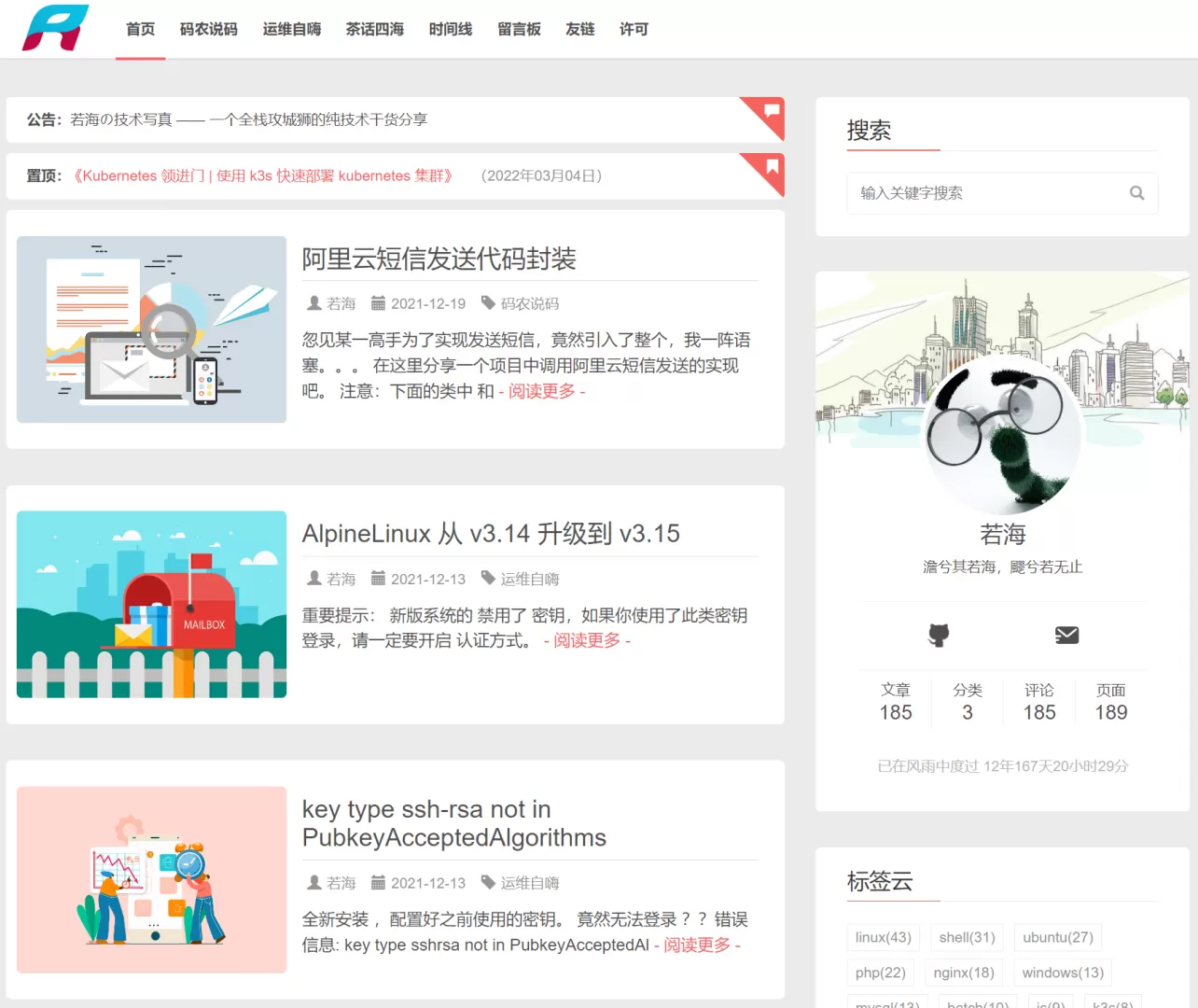Click the mailbox thumbnail of AlpineLinux post

[151, 604]
